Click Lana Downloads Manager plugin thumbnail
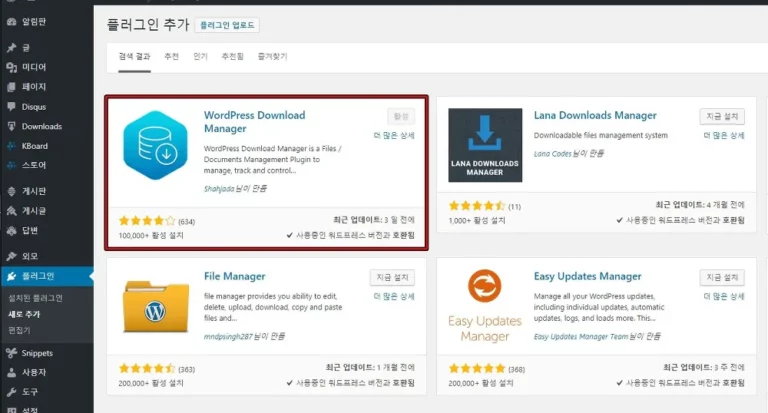 (x=485, y=145)
